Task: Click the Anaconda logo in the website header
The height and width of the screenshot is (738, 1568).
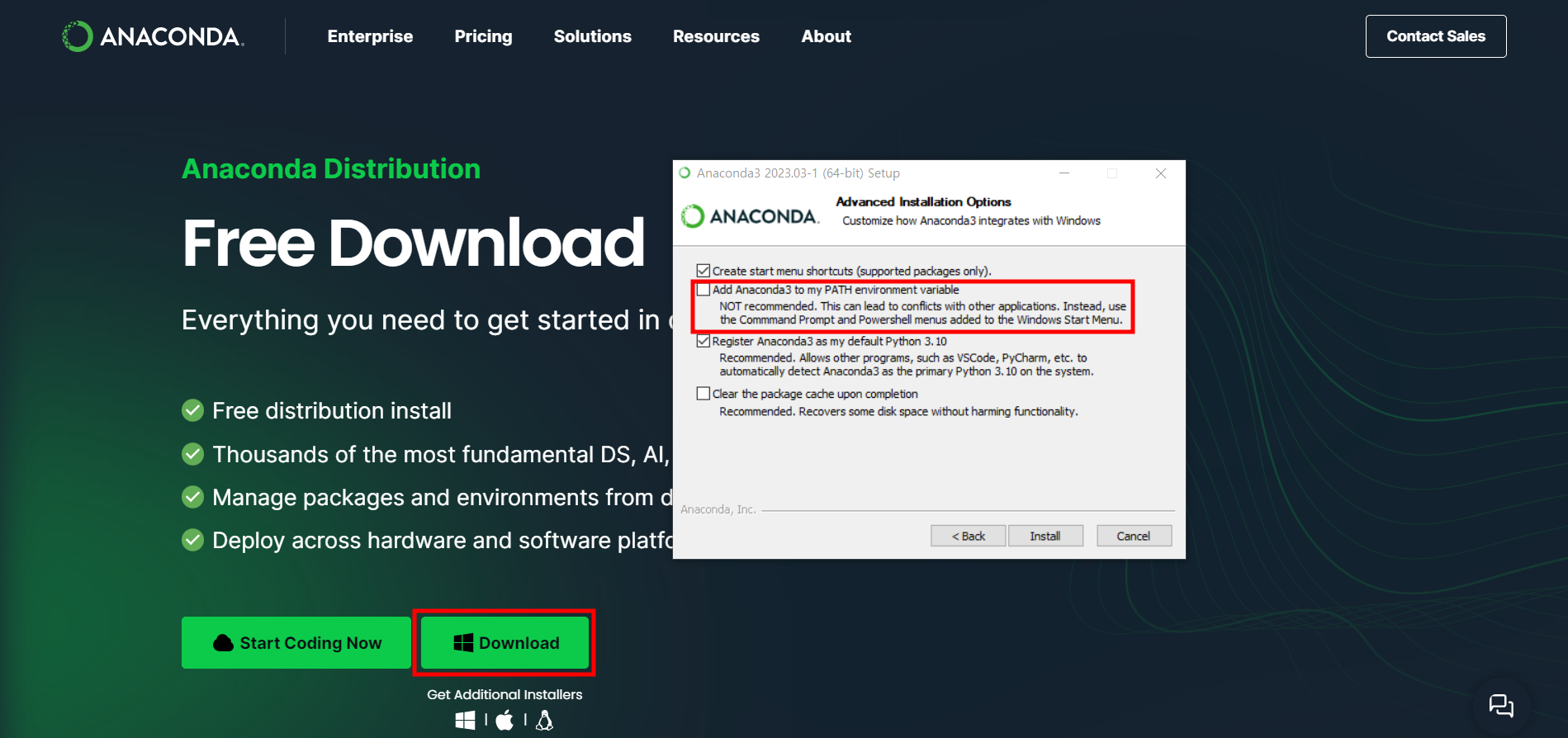Action: coord(154,36)
